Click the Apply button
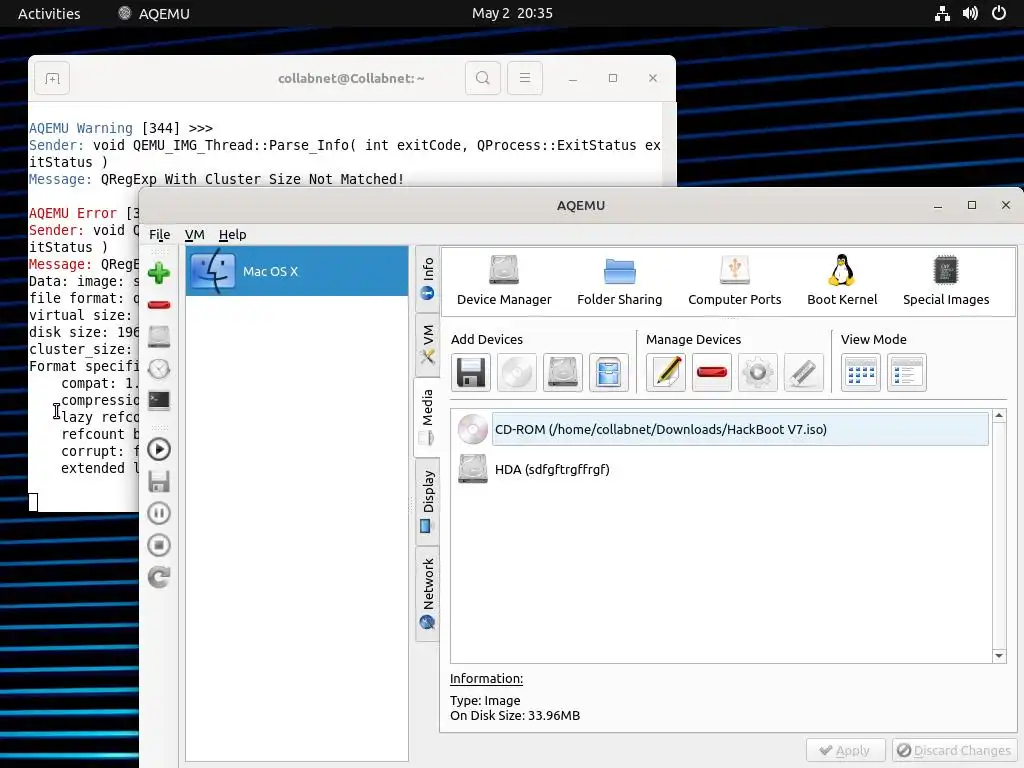1024x768 pixels. (845, 750)
